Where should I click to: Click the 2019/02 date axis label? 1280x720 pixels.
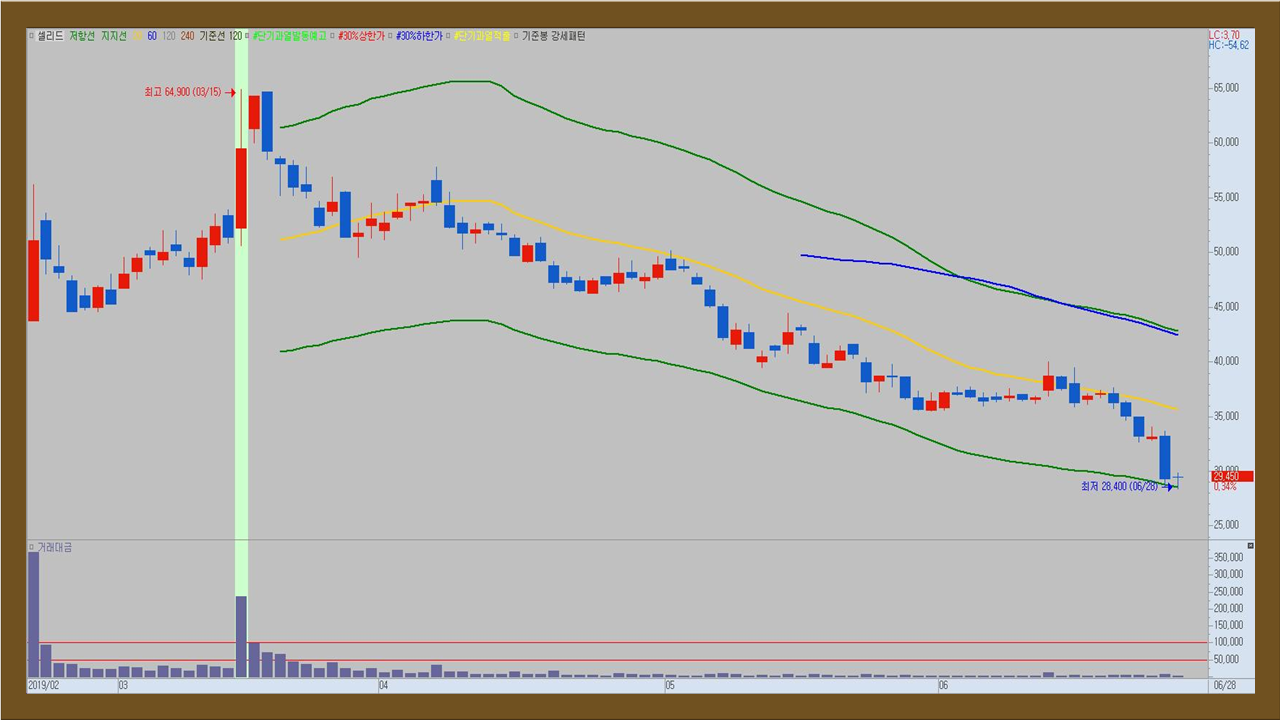coord(45,686)
